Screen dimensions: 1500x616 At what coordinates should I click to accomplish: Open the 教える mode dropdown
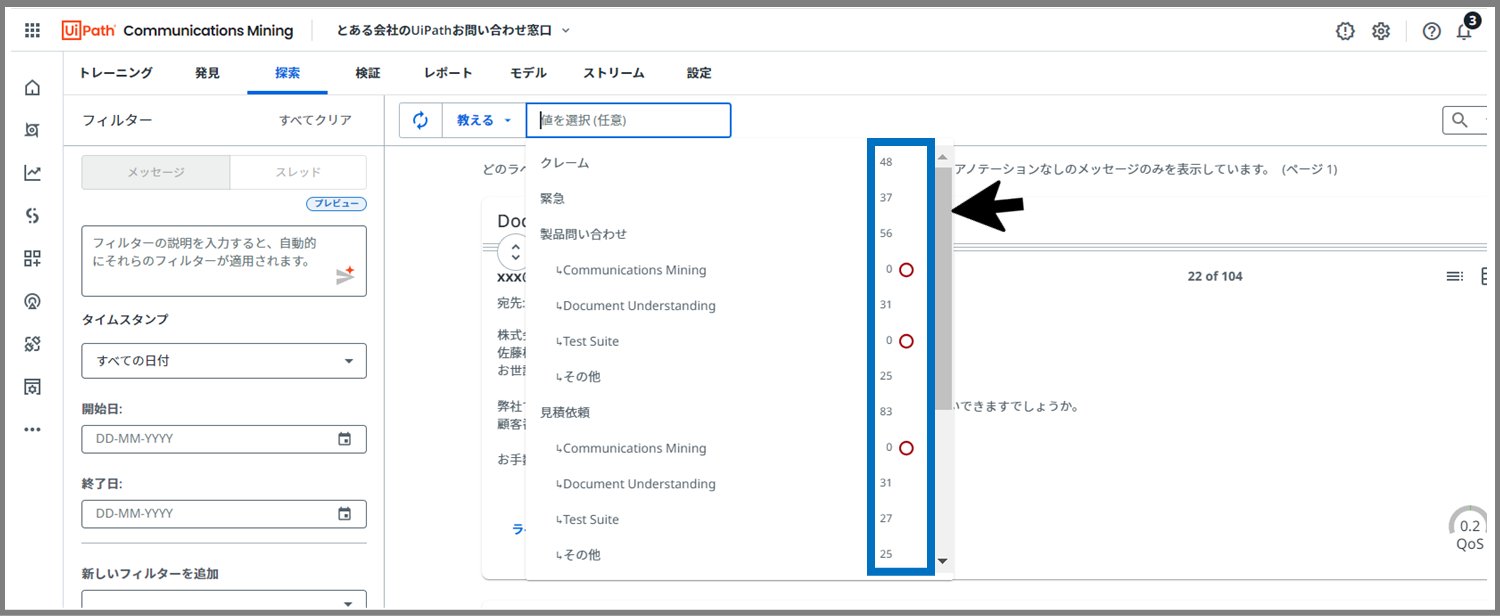[484, 120]
